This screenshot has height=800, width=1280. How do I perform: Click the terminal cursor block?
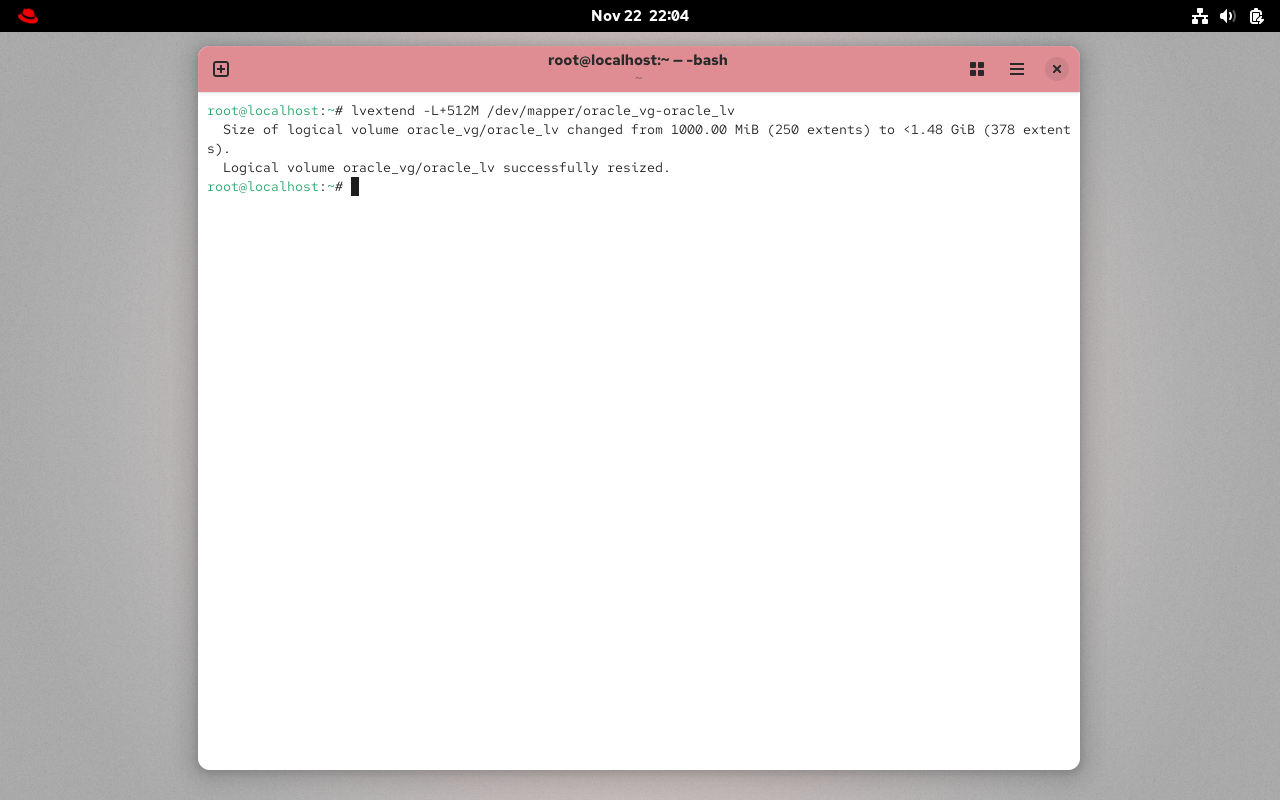[355, 186]
